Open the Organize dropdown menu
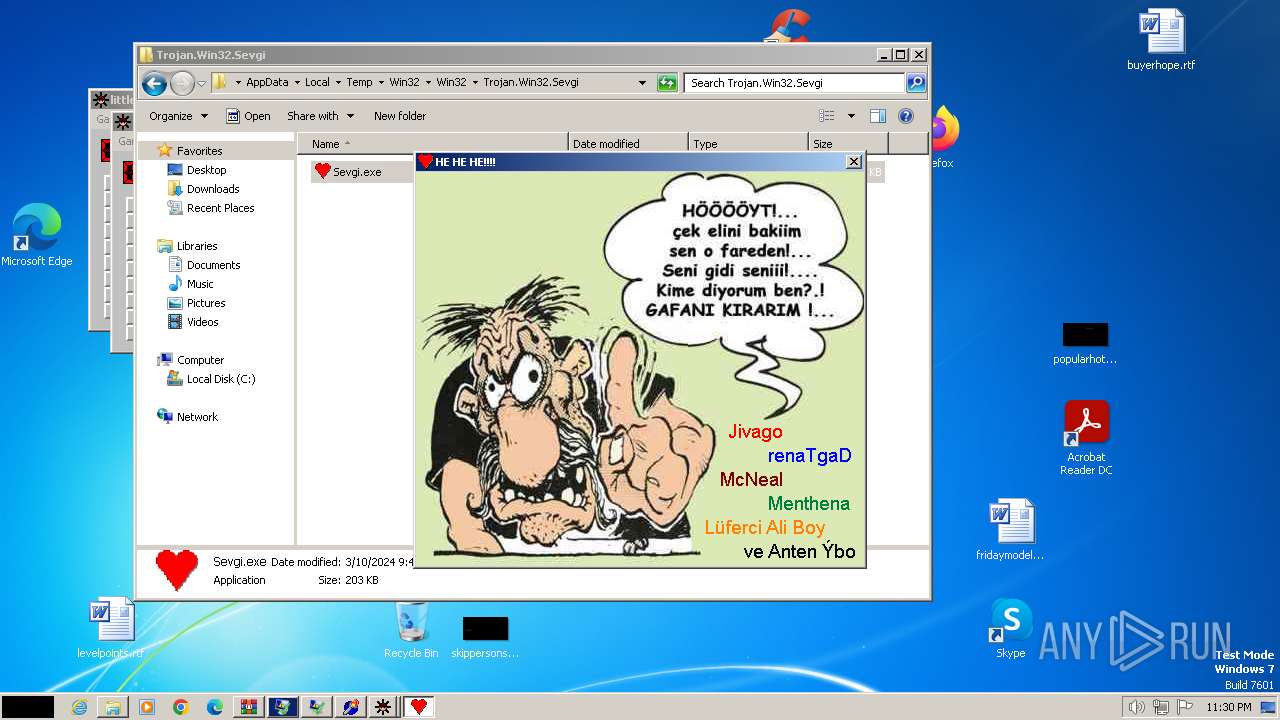This screenshot has width=1280, height=720. 178,116
